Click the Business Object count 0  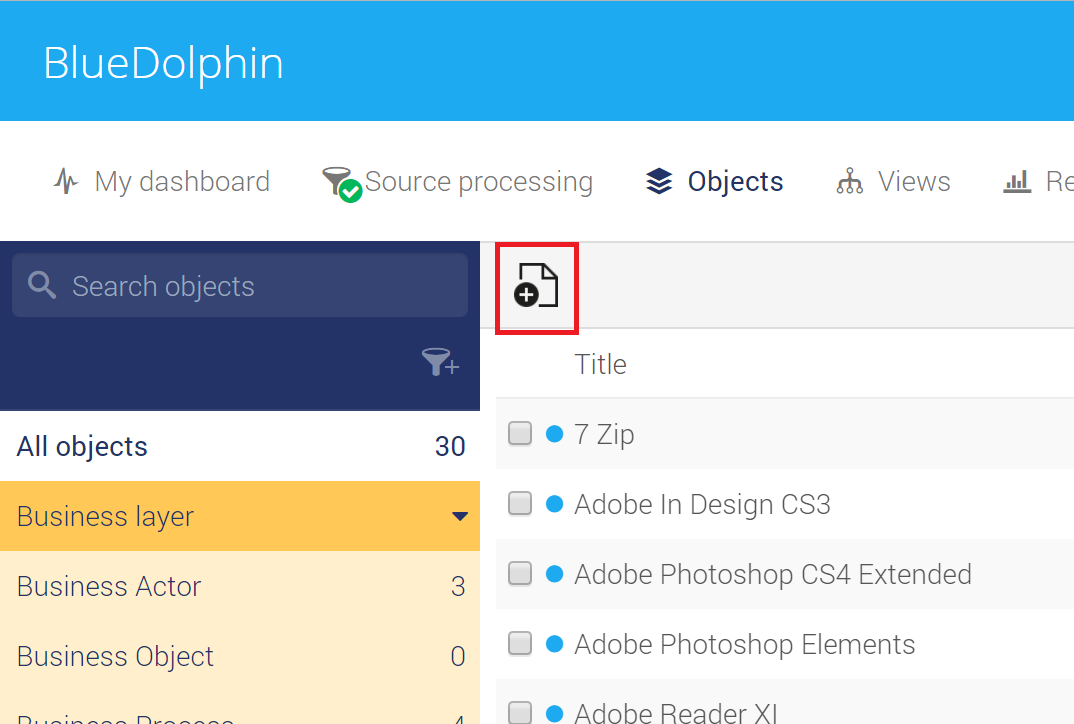(458, 656)
